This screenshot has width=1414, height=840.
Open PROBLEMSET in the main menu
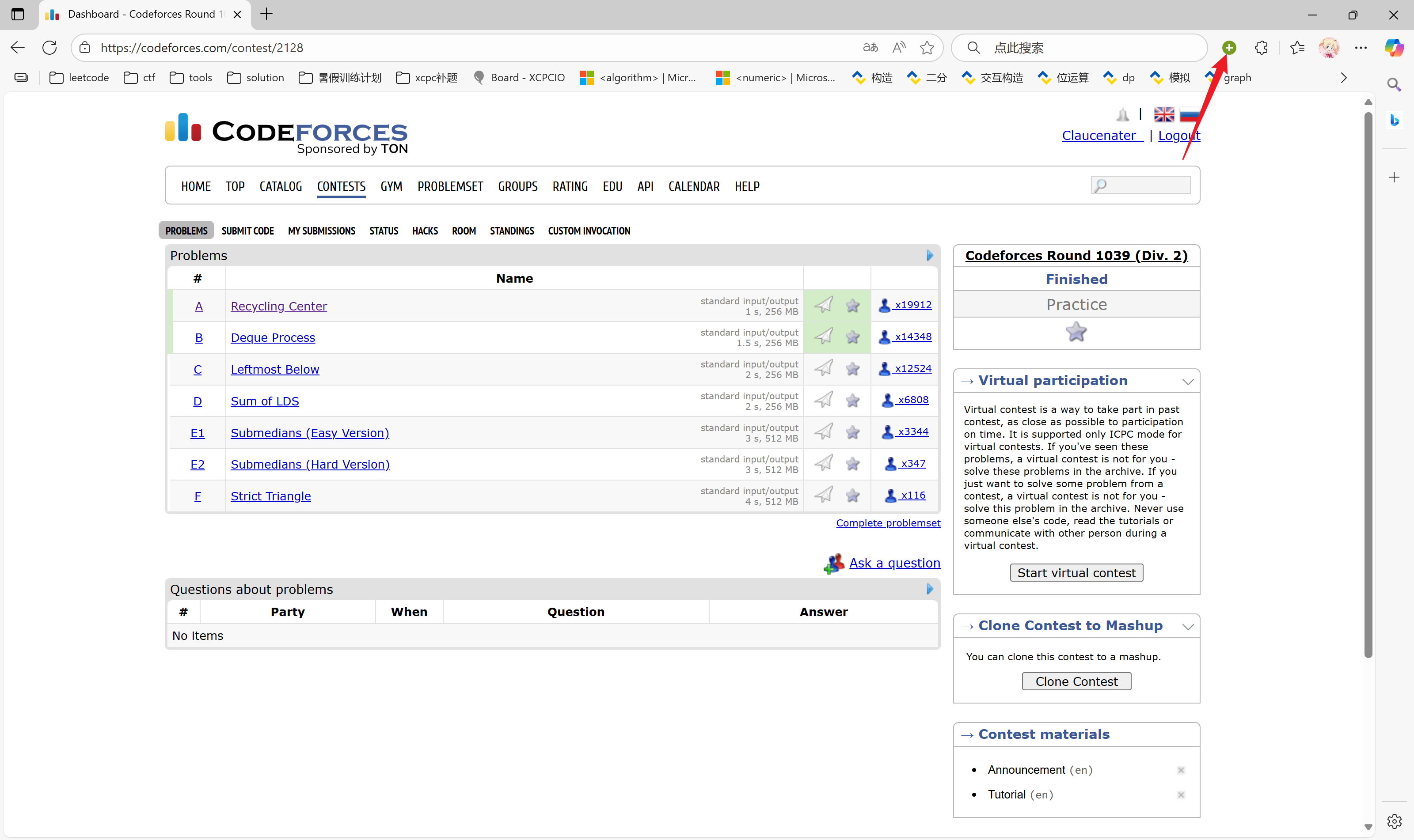pos(450,186)
